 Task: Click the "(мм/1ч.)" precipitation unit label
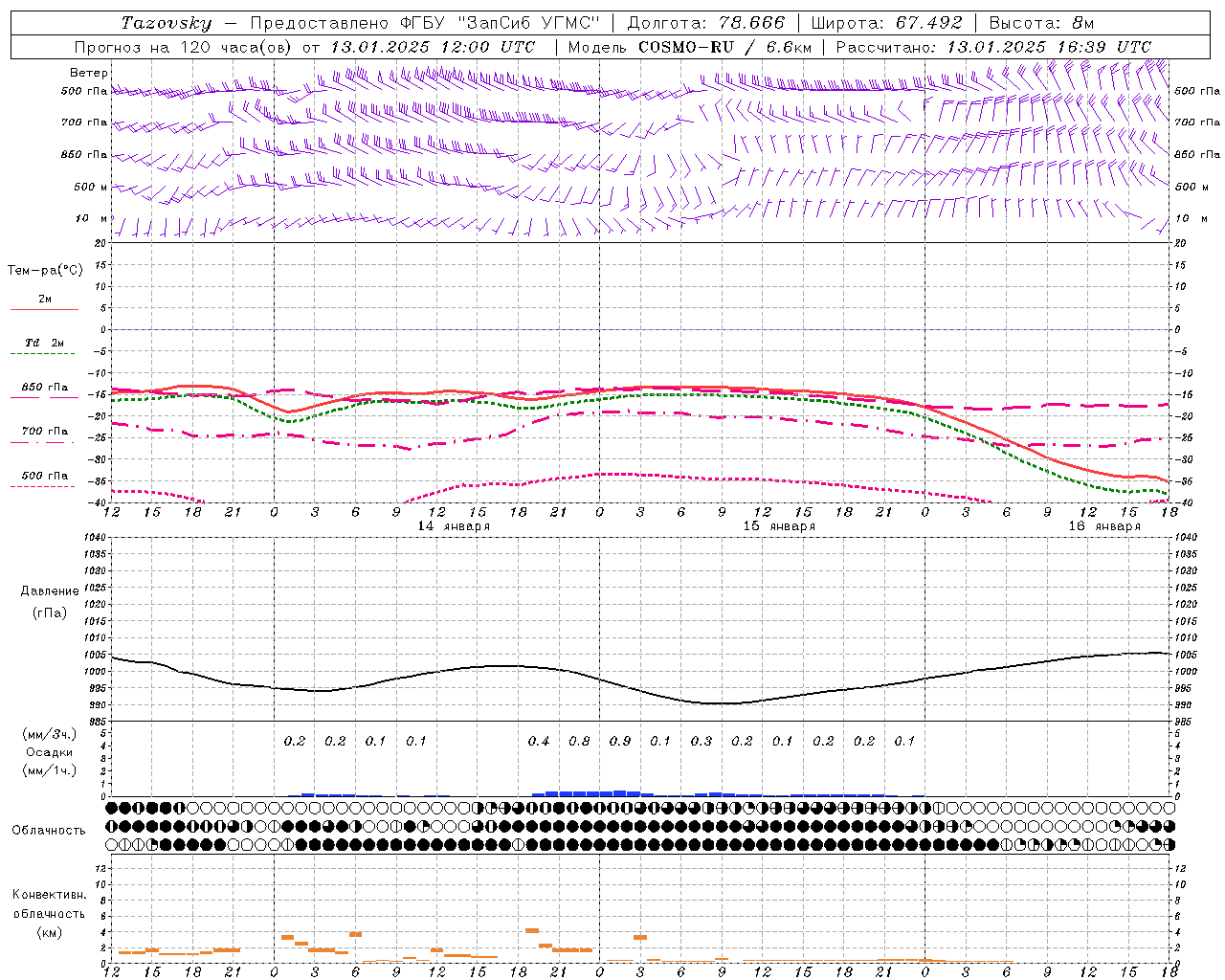[x=50, y=770]
